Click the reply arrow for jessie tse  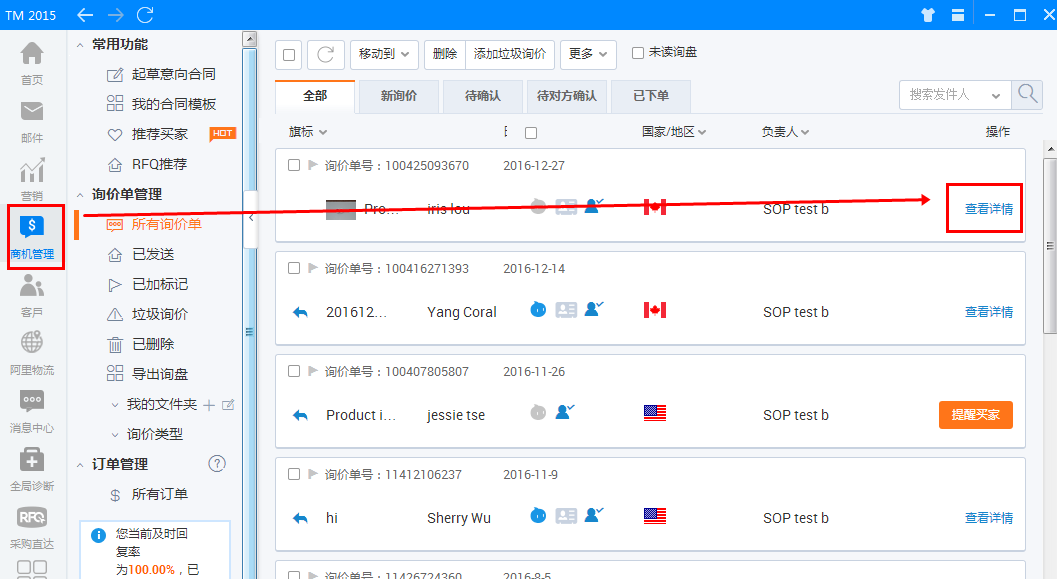coord(301,415)
